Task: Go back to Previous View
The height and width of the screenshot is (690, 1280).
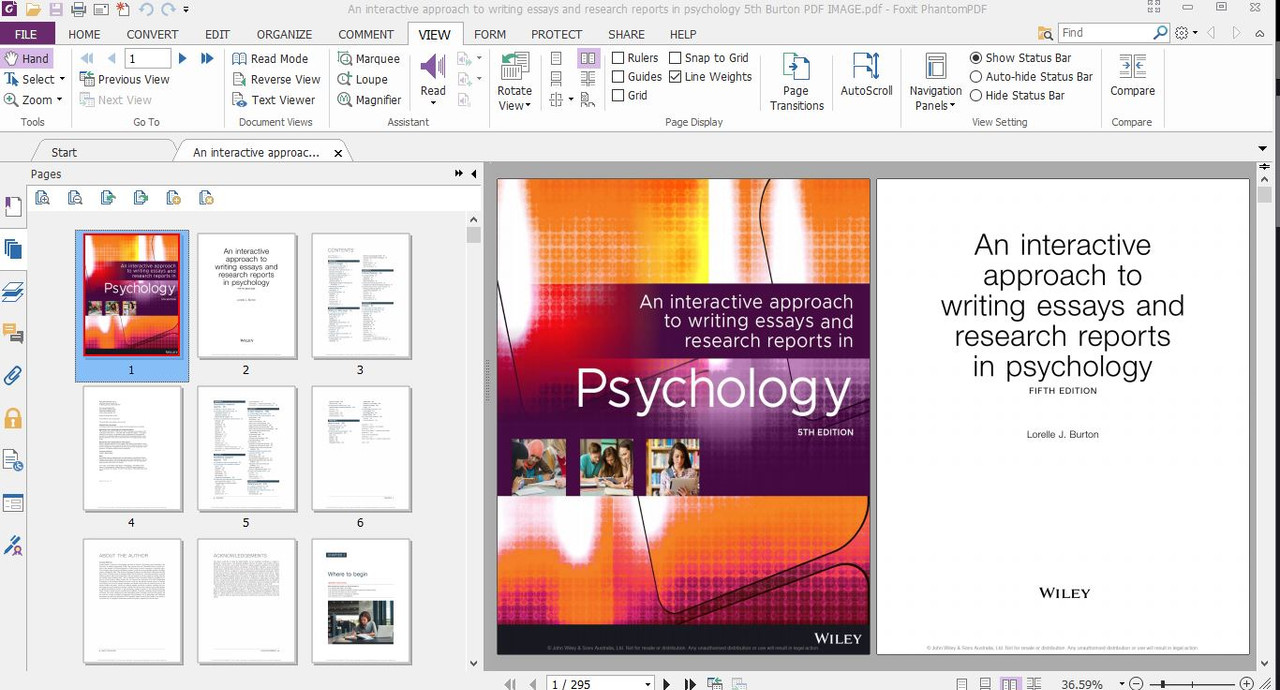Action: [x=125, y=79]
